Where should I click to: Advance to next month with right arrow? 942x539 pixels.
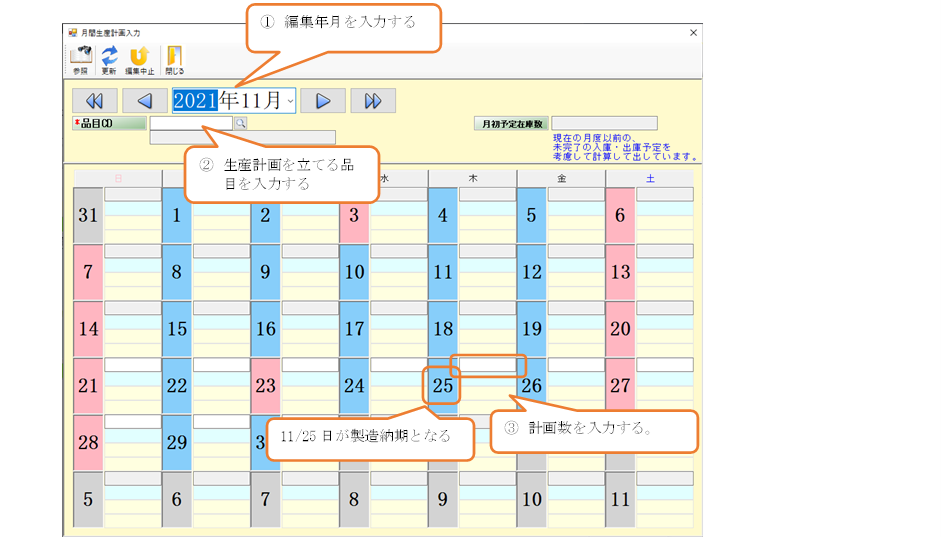click(x=323, y=101)
